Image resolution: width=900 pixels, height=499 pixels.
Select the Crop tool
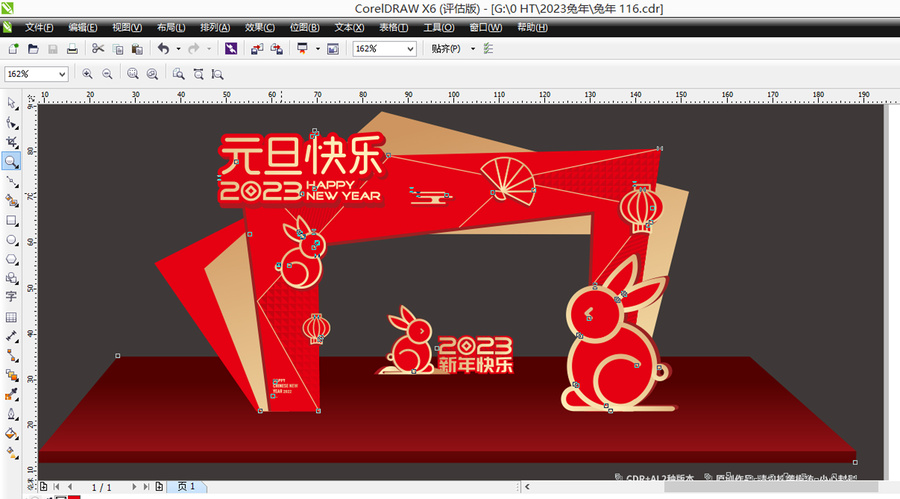pyautogui.click(x=11, y=142)
